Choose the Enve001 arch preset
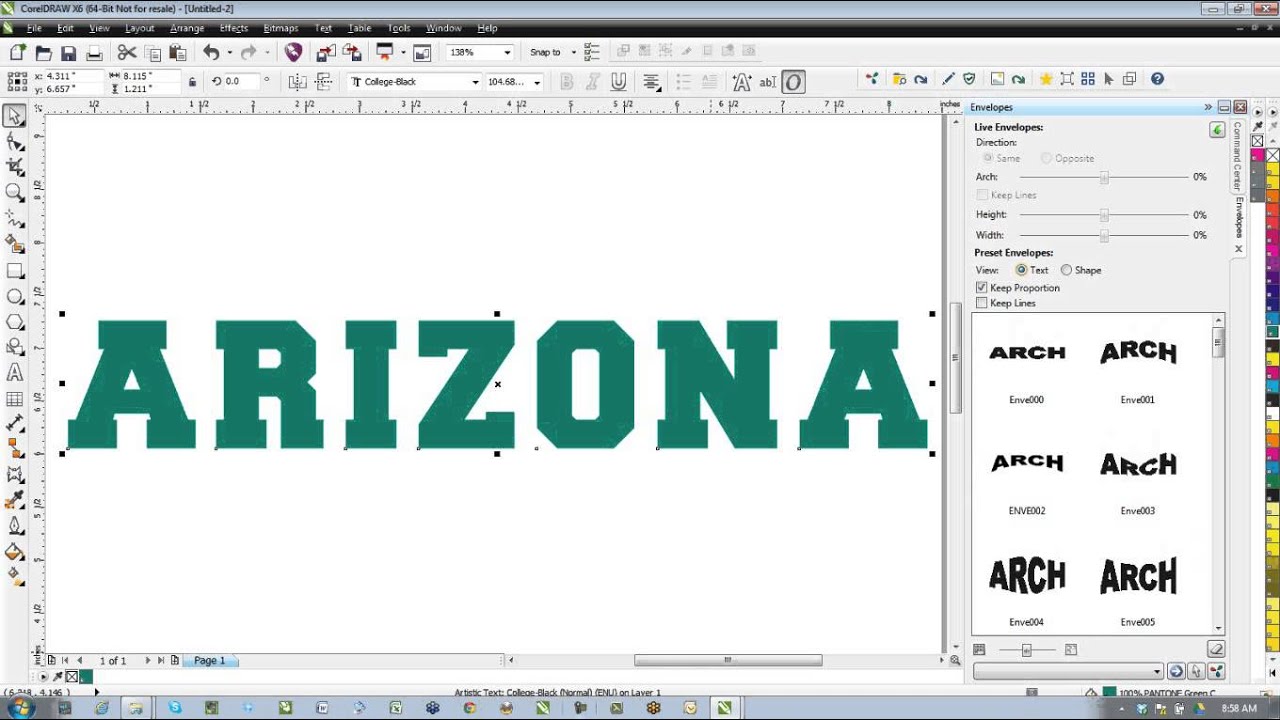 [1138, 352]
